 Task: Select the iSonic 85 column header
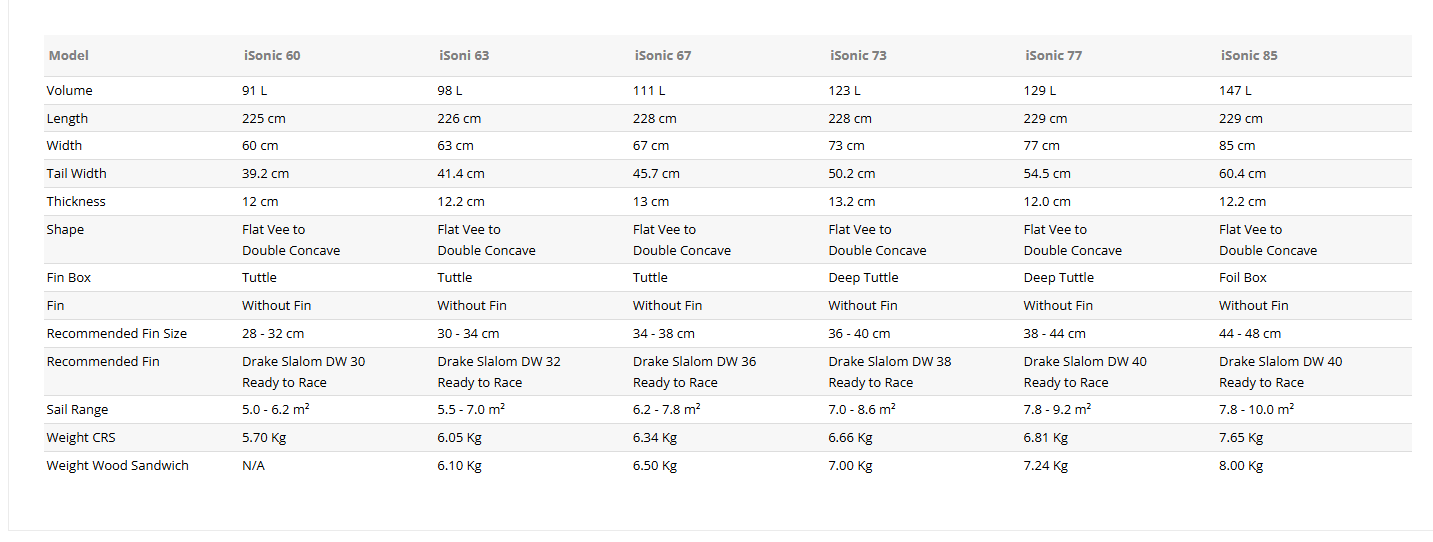pos(1248,56)
